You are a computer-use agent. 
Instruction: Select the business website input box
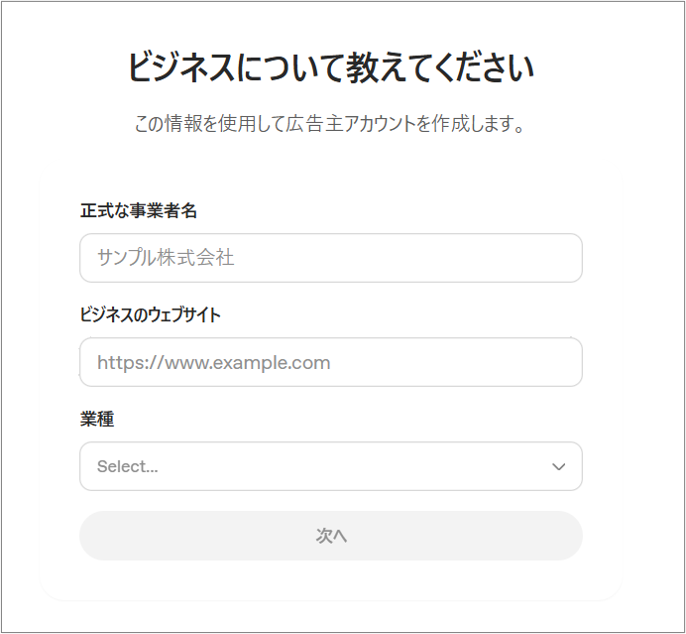331,362
